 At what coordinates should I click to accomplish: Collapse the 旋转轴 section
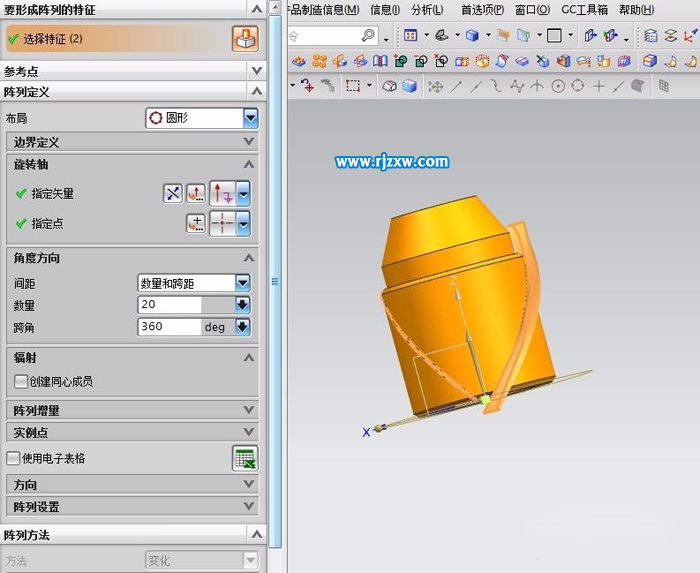[250, 164]
